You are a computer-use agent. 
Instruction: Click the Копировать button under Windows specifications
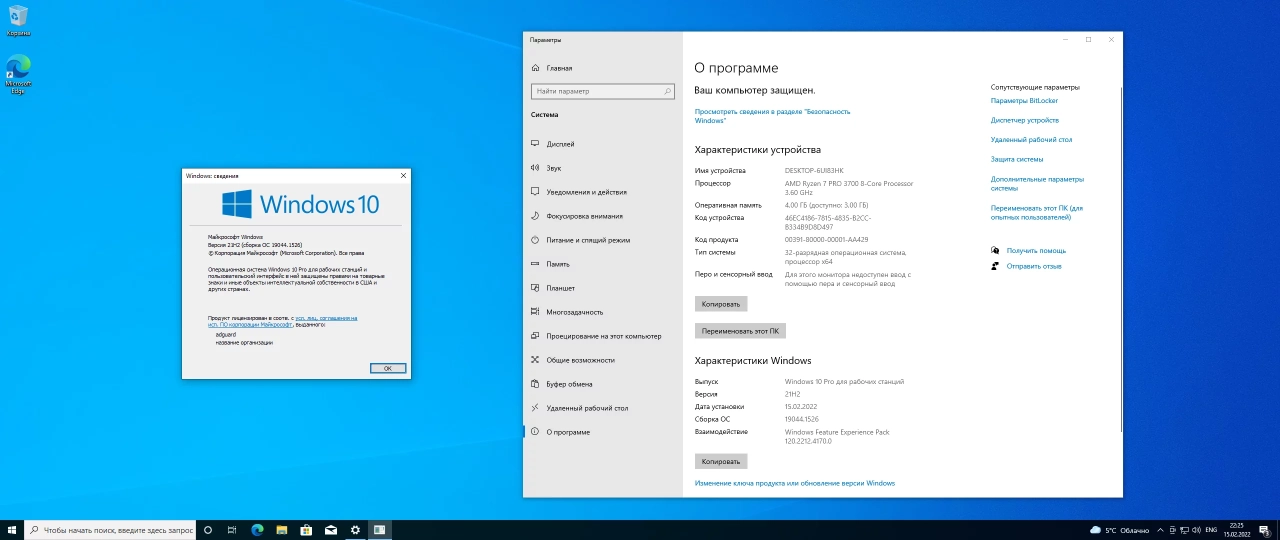pyautogui.click(x=721, y=461)
